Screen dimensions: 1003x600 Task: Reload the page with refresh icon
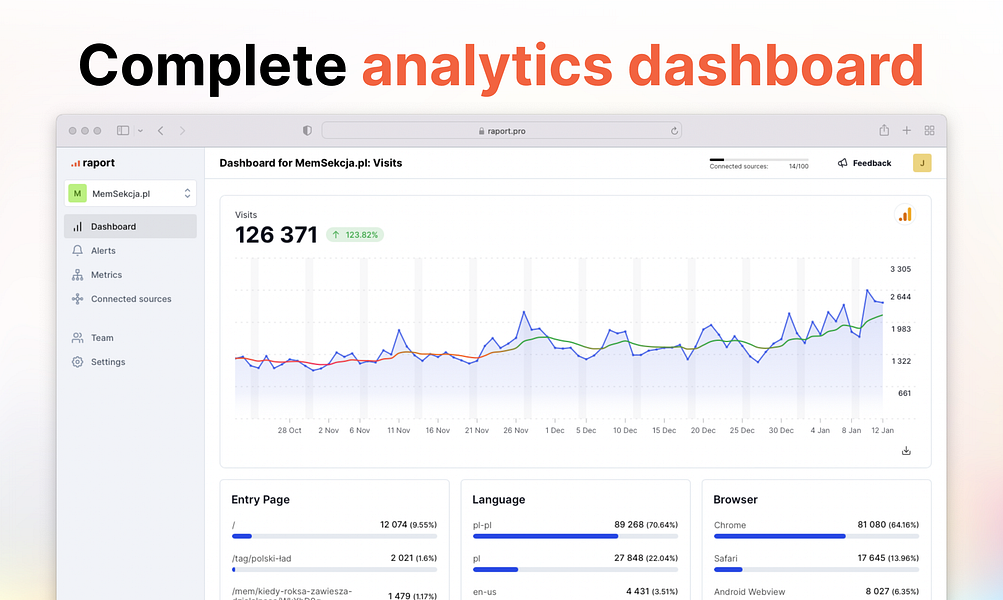click(x=674, y=131)
